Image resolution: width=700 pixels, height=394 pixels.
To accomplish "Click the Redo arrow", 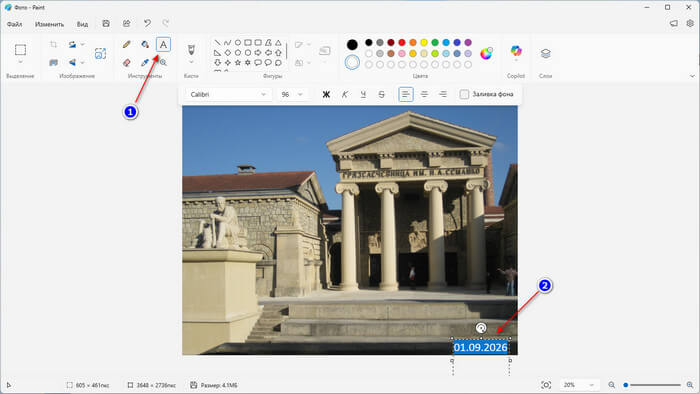I will tap(166, 23).
